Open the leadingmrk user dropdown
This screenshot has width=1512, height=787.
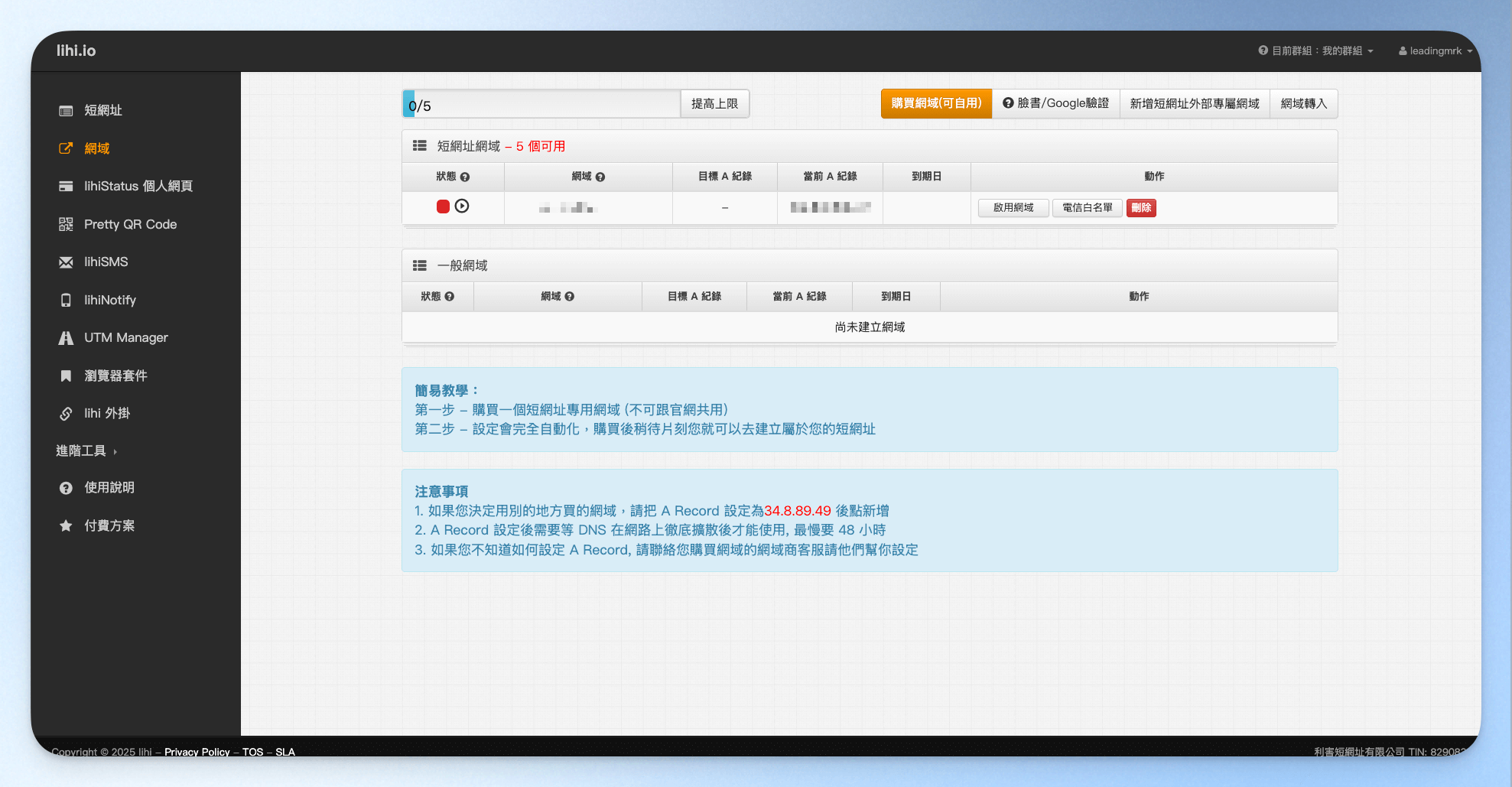tap(1436, 50)
